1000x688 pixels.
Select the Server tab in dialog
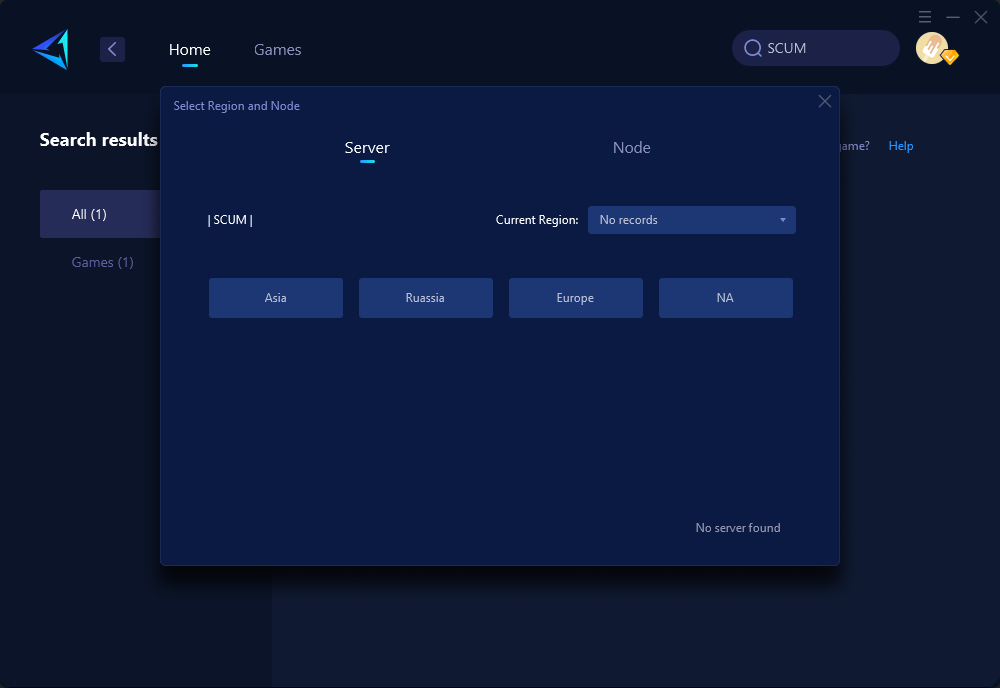point(367,147)
